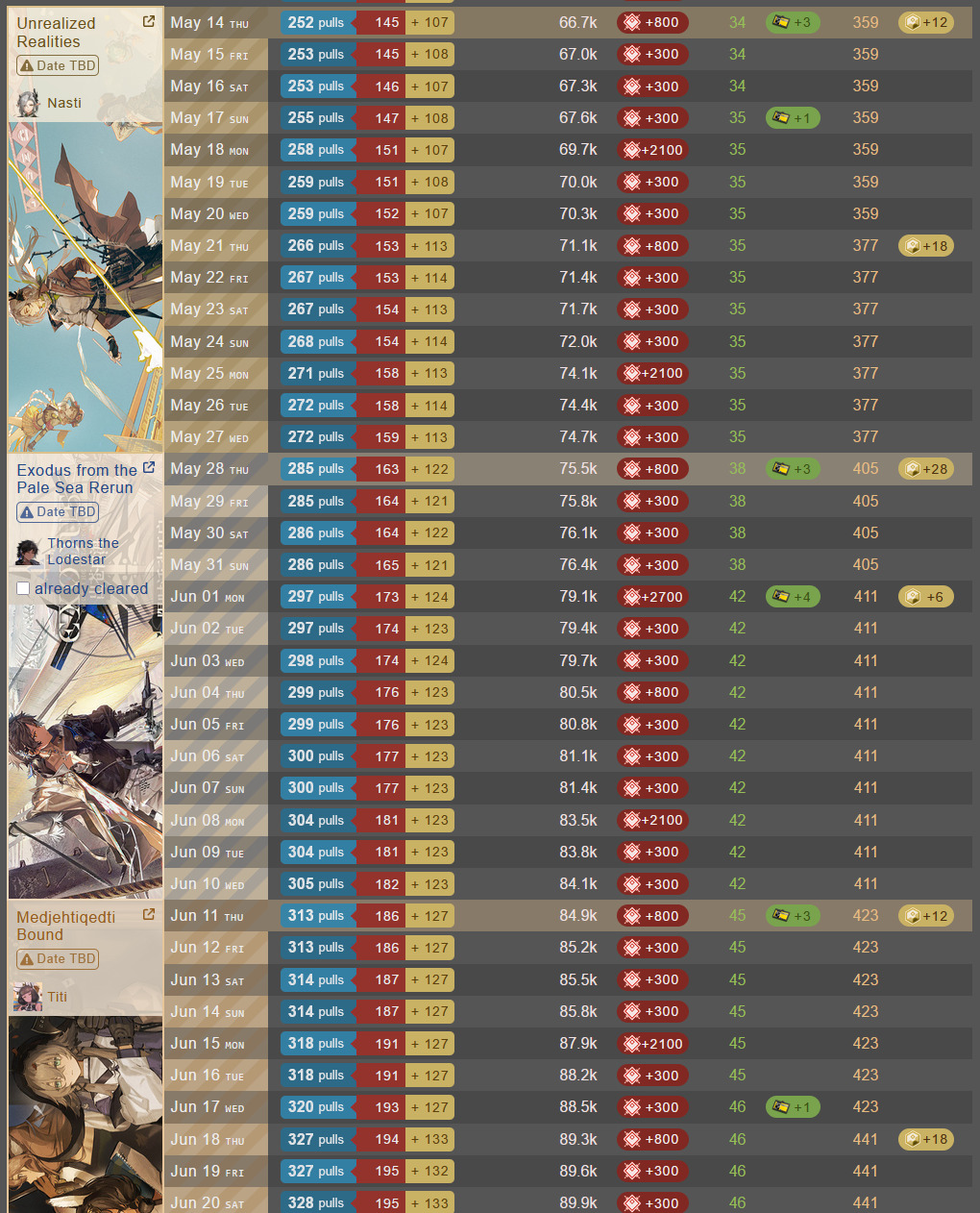Image resolution: width=980 pixels, height=1213 pixels.
Task: Click 84.9k orundum total on Jun 11
Action: [x=578, y=916]
